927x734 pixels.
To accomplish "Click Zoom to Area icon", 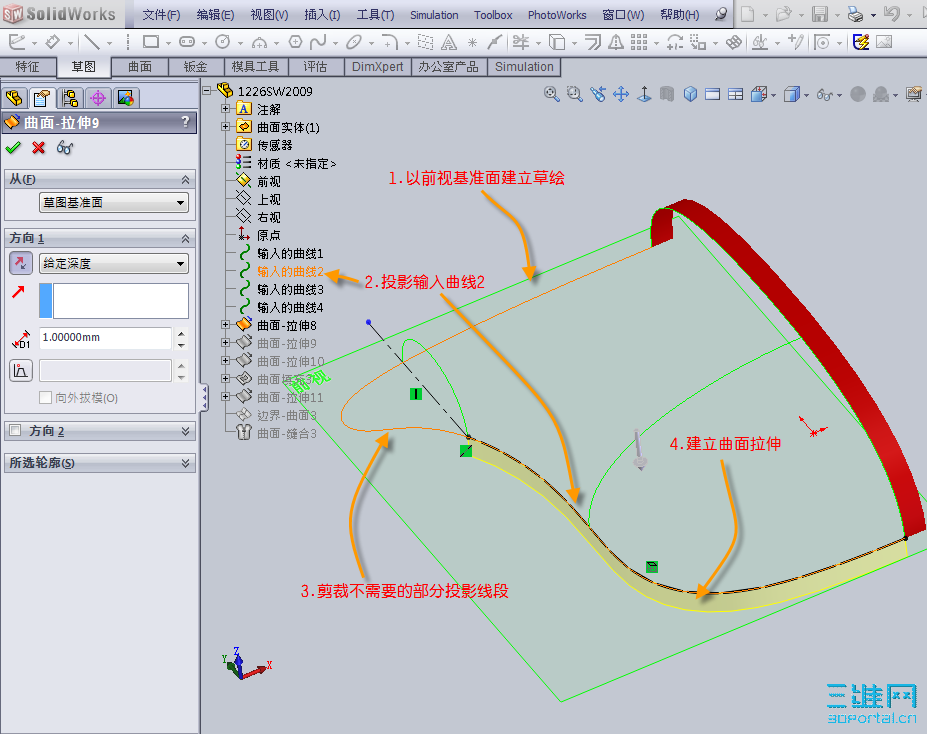I will pyautogui.click(x=574, y=94).
